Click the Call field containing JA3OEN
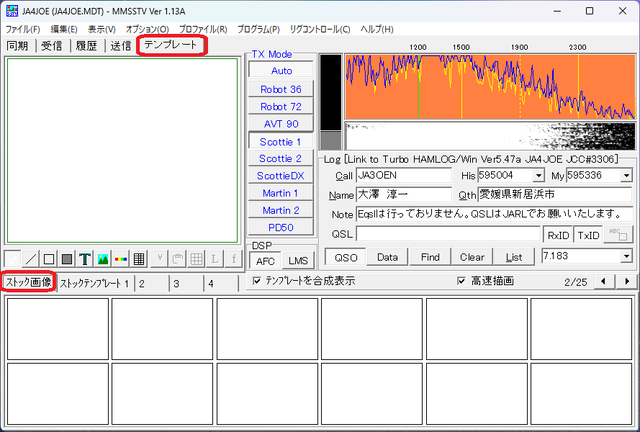 click(x=404, y=176)
